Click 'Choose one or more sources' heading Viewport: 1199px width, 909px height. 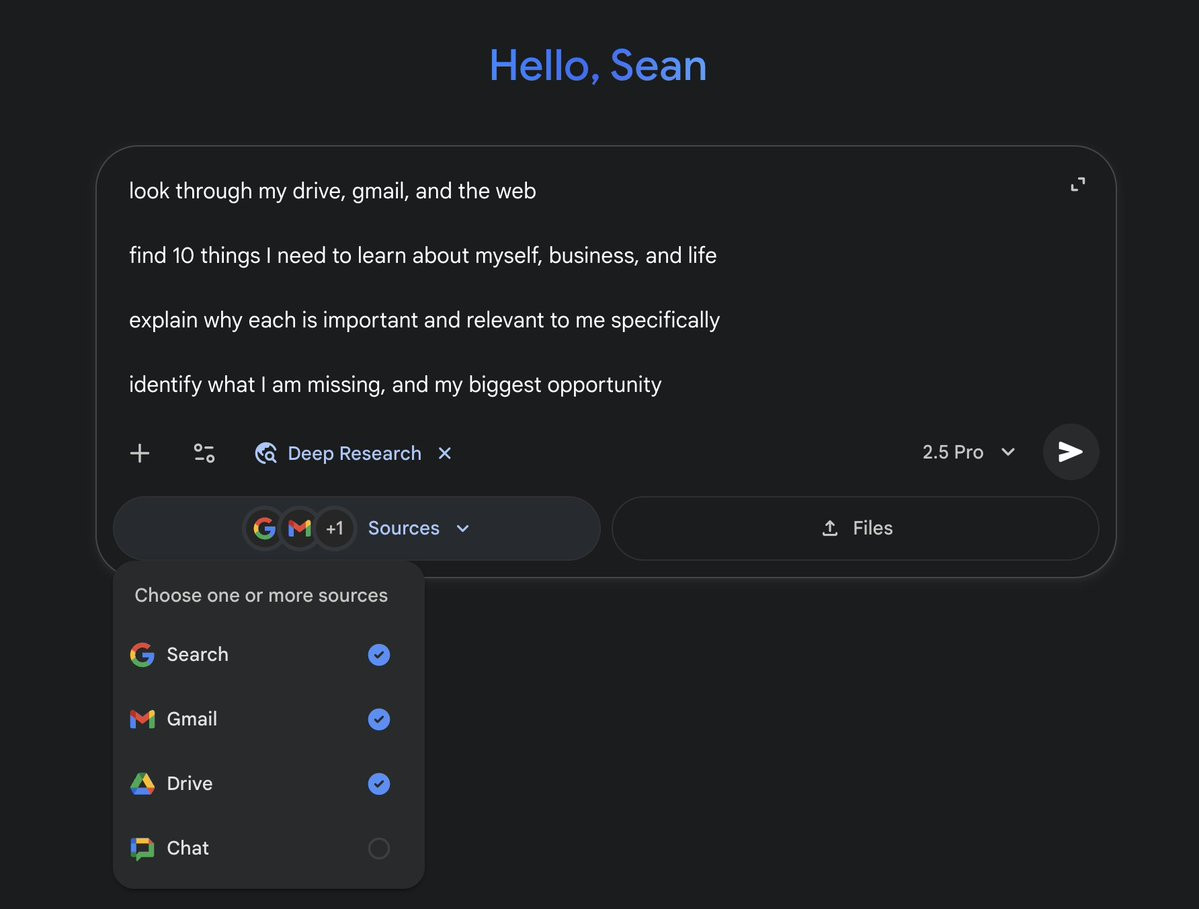click(261, 596)
